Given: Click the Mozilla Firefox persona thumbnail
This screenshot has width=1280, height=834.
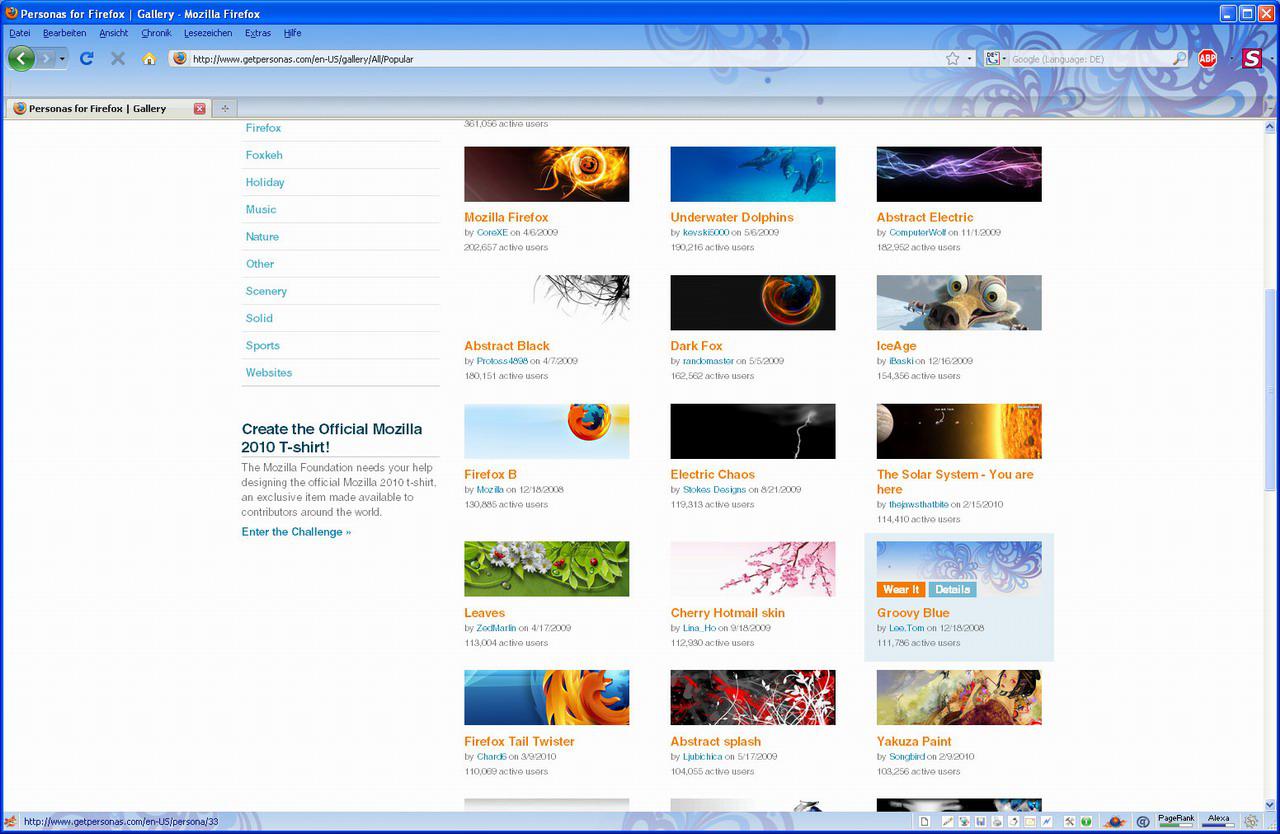Looking at the screenshot, I should pos(546,174).
